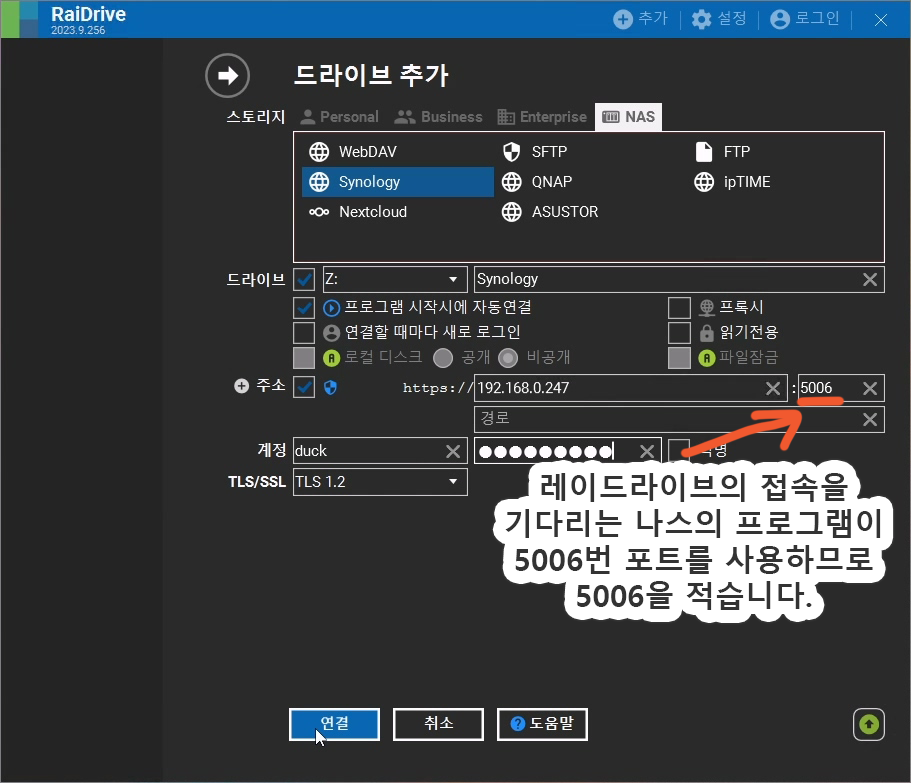
Task: Click the blue HTTPS shield icon
Action: 331,388
